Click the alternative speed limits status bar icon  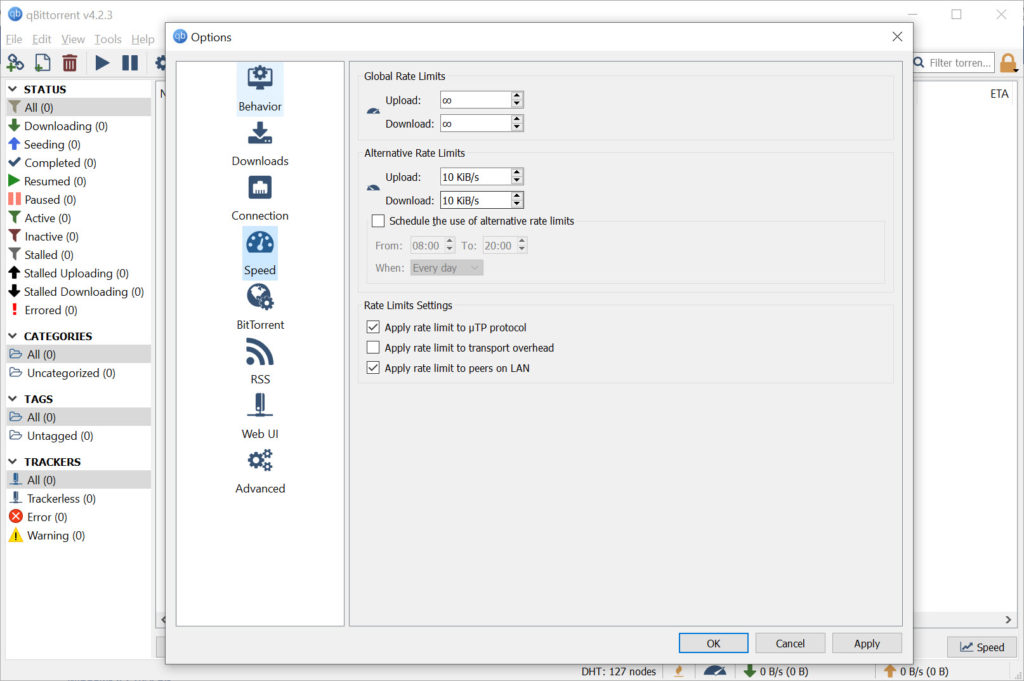[x=714, y=671]
